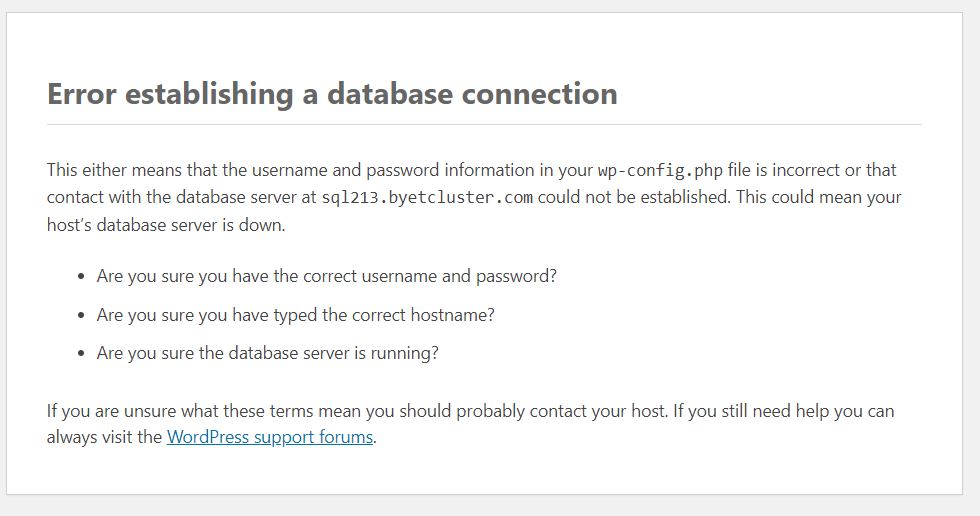Screen dimensions: 980x516
Task: Click the bullet dot before server running question
Action: tap(81, 354)
